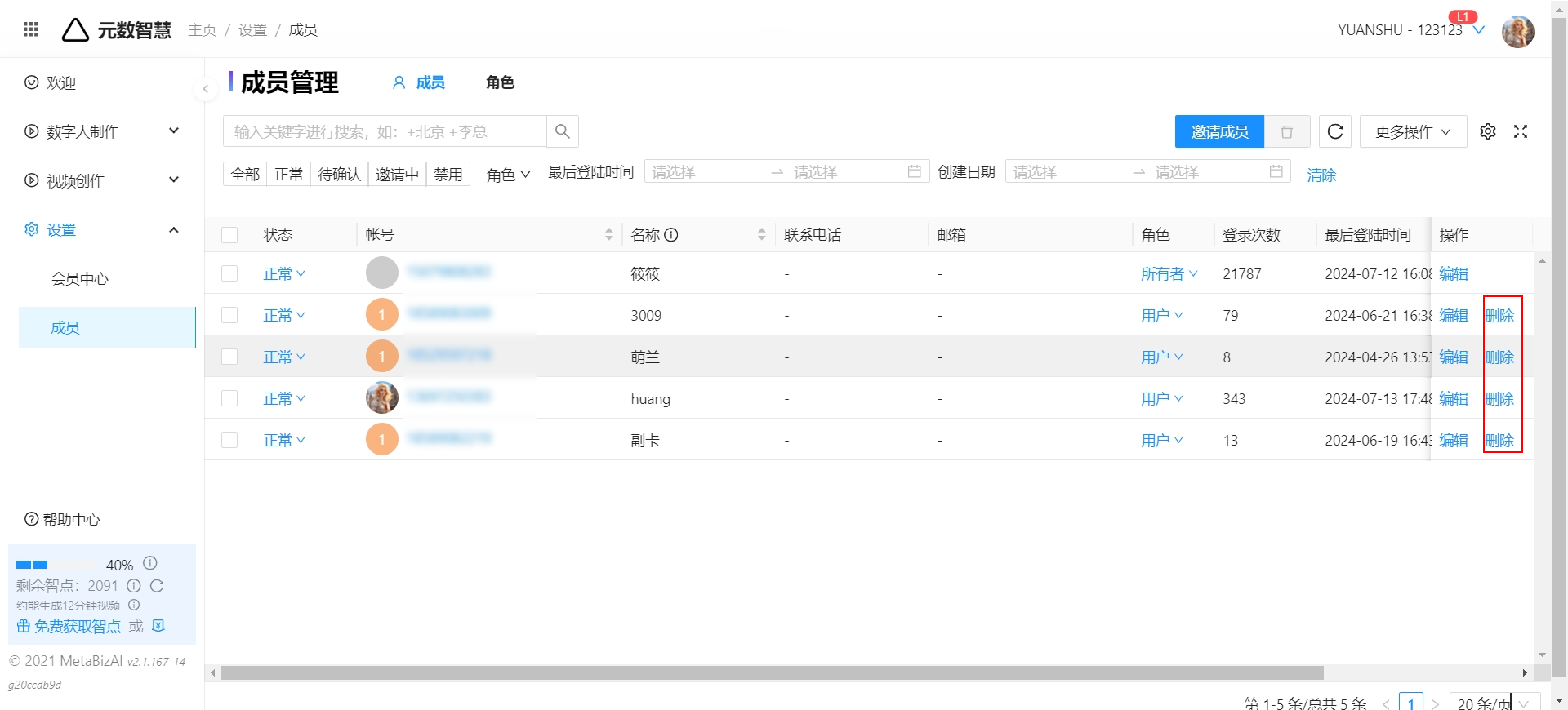Refresh the remaining points icon

[157, 586]
